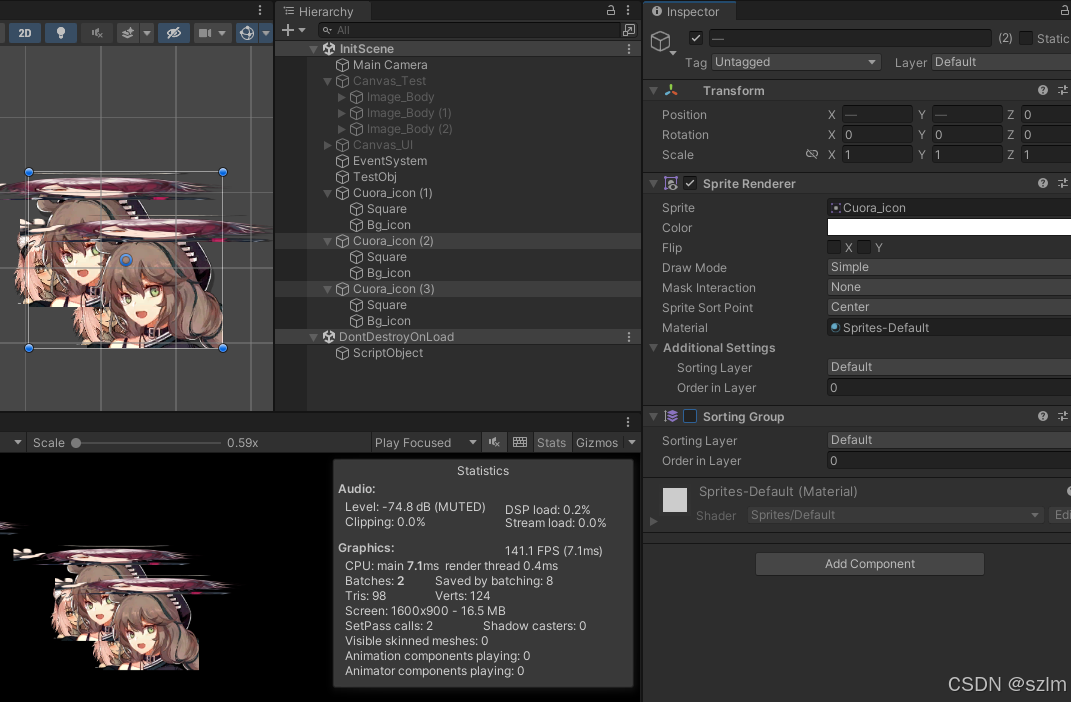The height and width of the screenshot is (702, 1071).
Task: Click the Position X input field
Action: 877,115
